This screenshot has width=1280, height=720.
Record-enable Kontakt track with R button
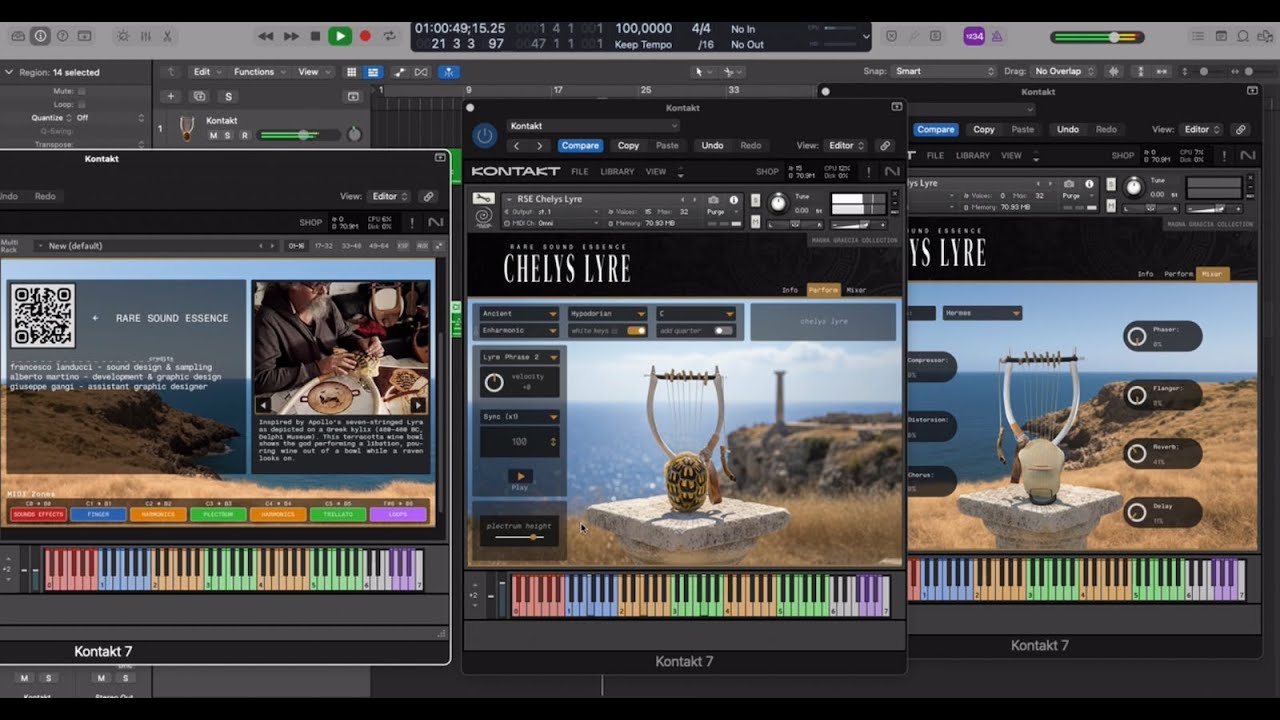click(x=245, y=135)
